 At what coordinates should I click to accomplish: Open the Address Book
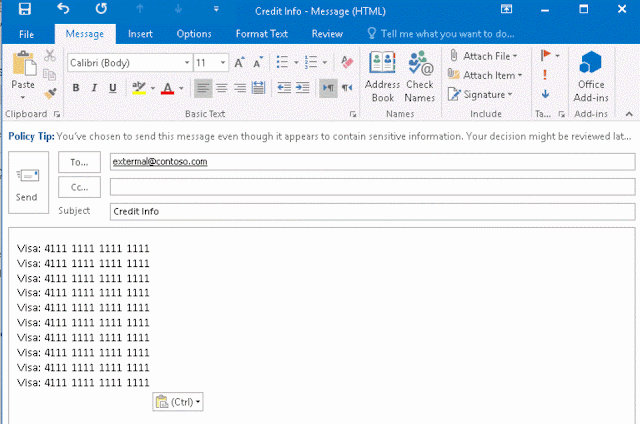pyautogui.click(x=382, y=76)
